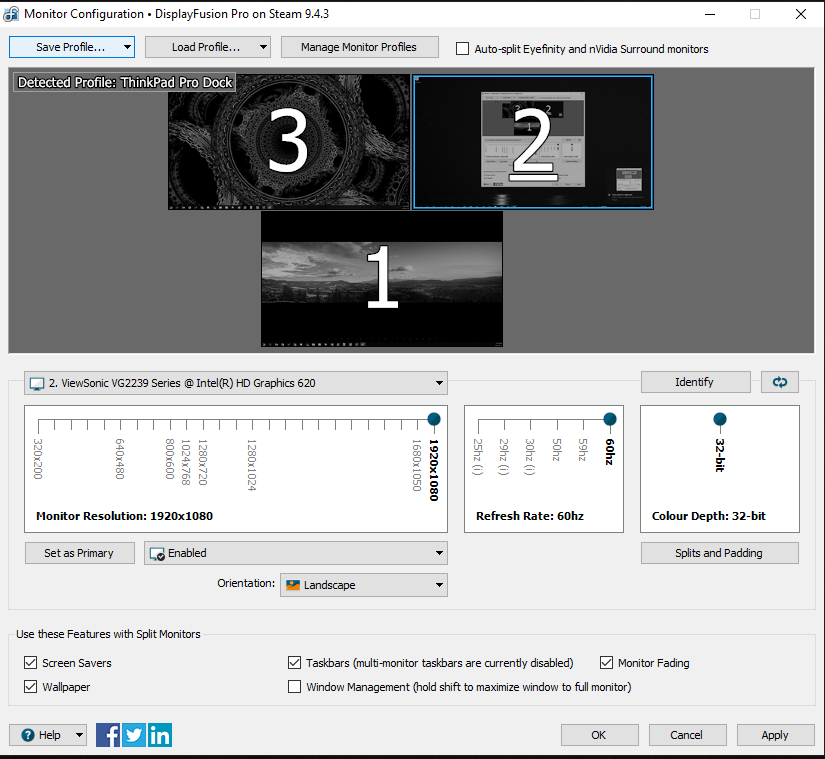Expand the ViewSonic VG2239 monitor selector
This screenshot has width=825, height=759.
[x=236, y=383]
